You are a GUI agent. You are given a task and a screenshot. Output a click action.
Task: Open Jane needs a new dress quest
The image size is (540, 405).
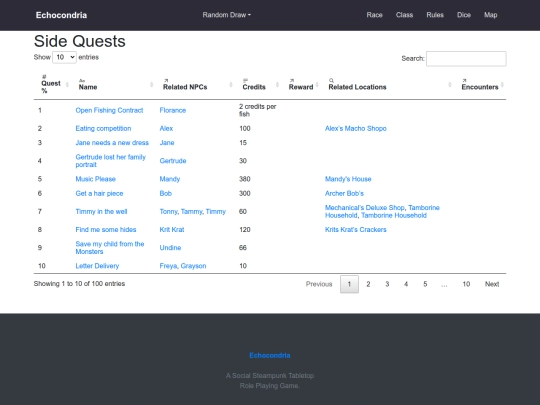pyautogui.click(x=112, y=143)
